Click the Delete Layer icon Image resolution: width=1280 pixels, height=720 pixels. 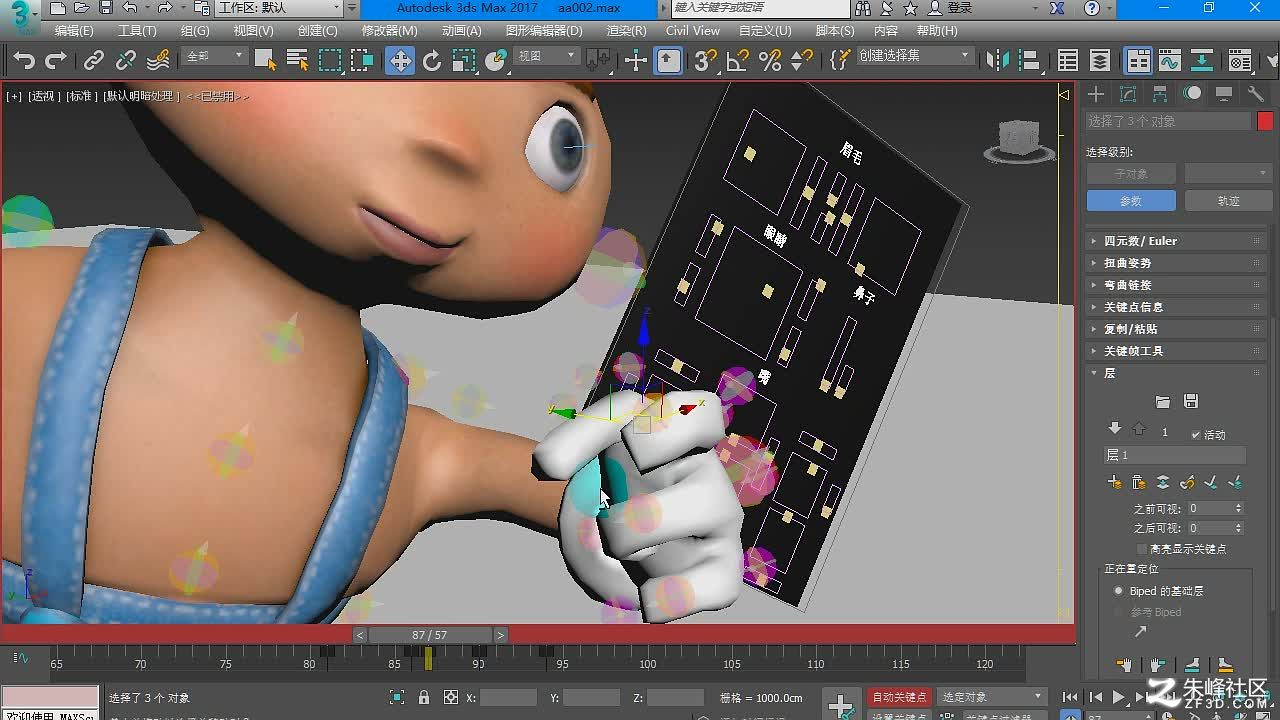coord(1139,483)
